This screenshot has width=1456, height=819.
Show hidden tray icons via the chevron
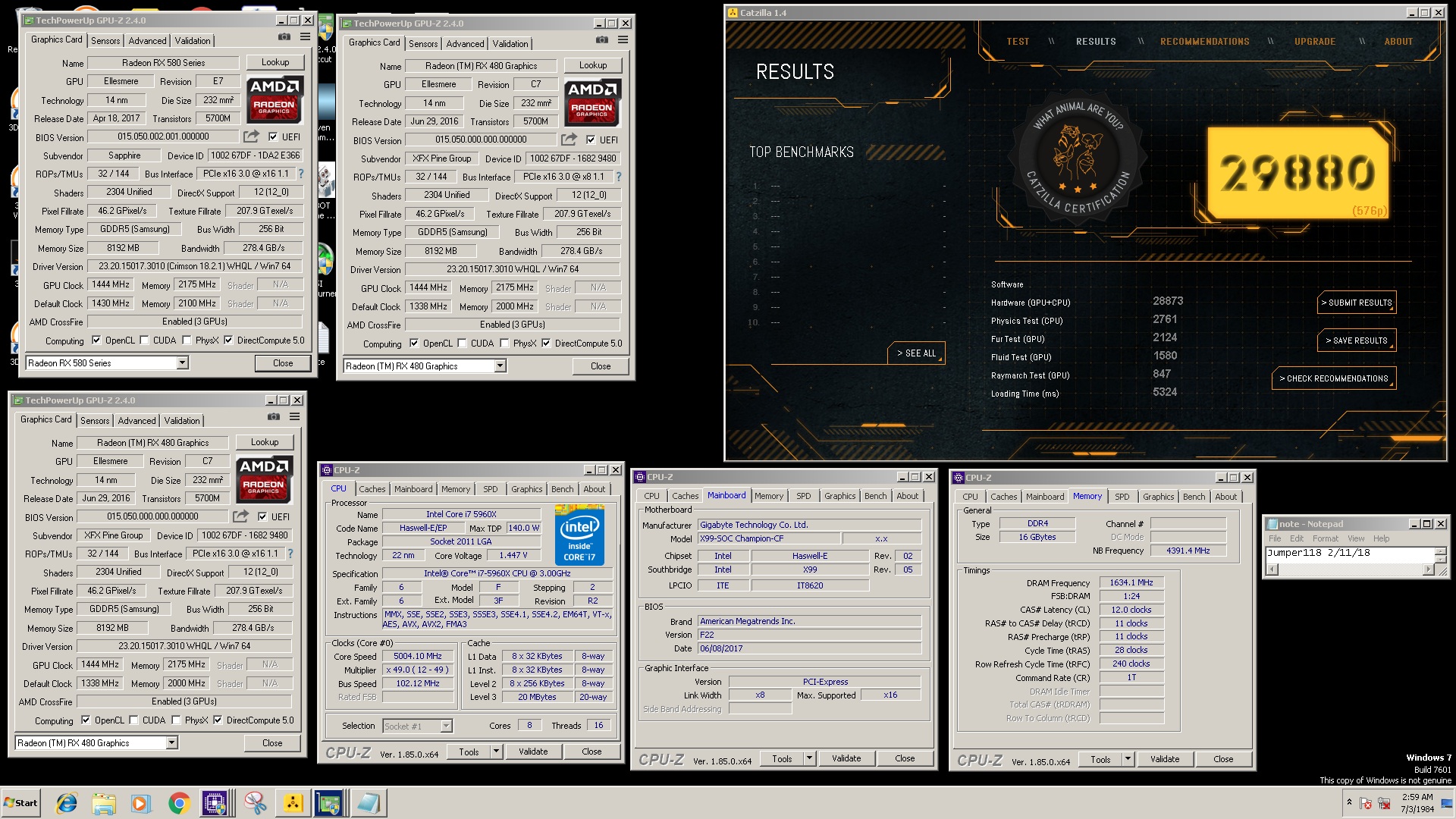click(x=1349, y=802)
